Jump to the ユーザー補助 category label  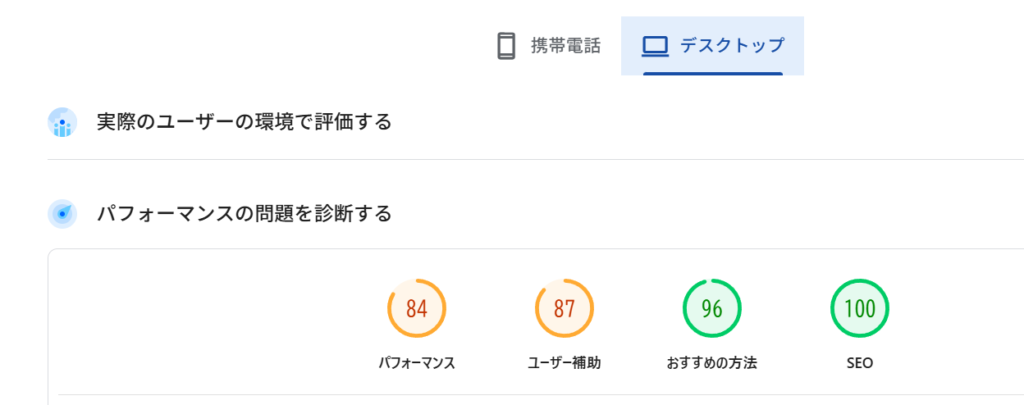(564, 363)
